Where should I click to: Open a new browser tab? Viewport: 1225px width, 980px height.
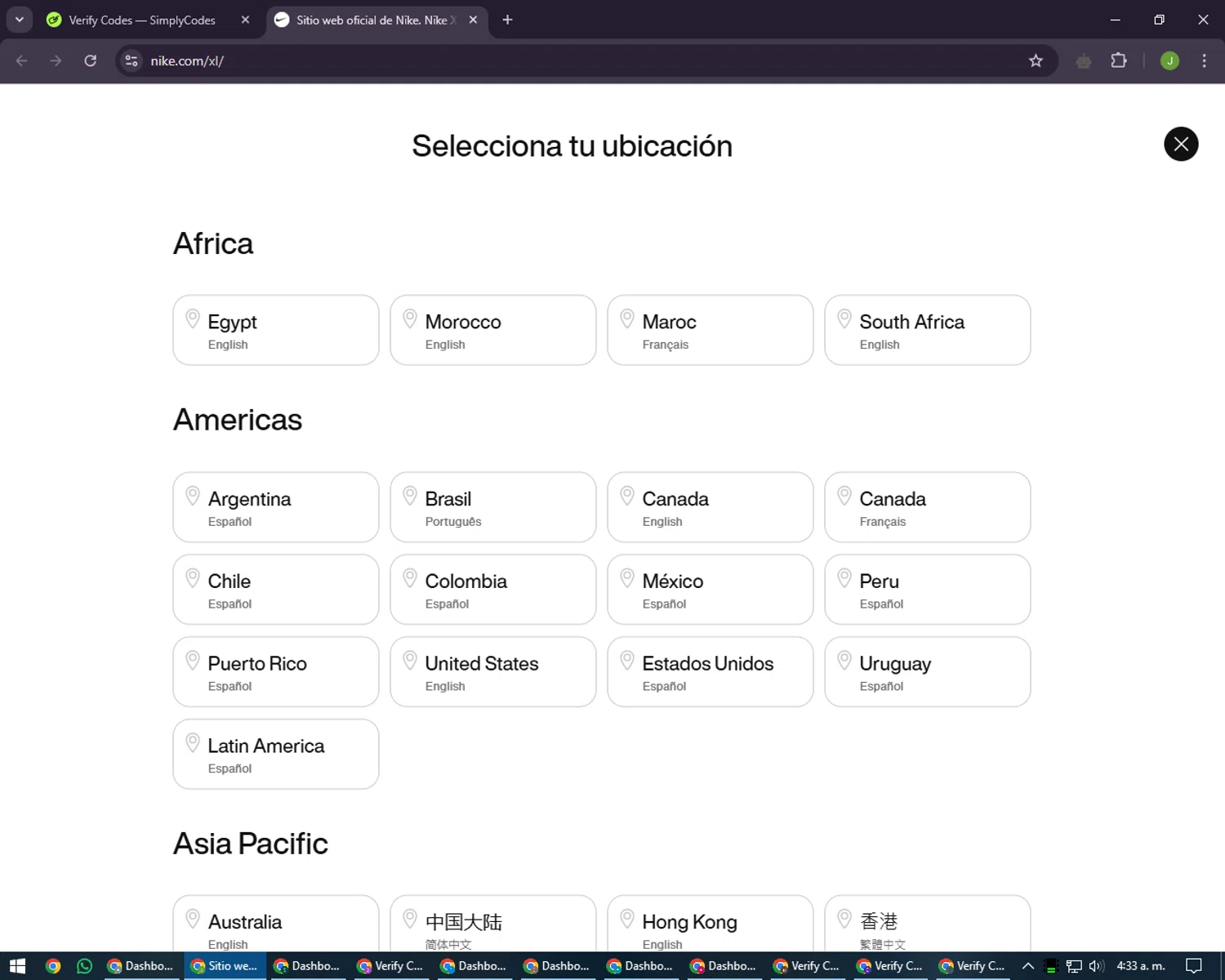pos(507,20)
